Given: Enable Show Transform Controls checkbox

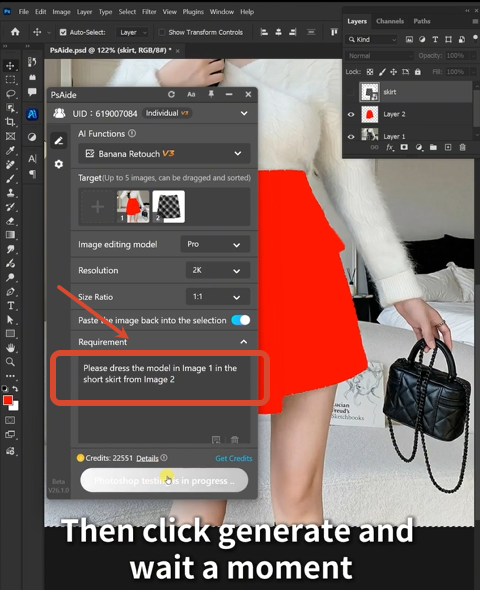Looking at the screenshot, I should point(162,32).
